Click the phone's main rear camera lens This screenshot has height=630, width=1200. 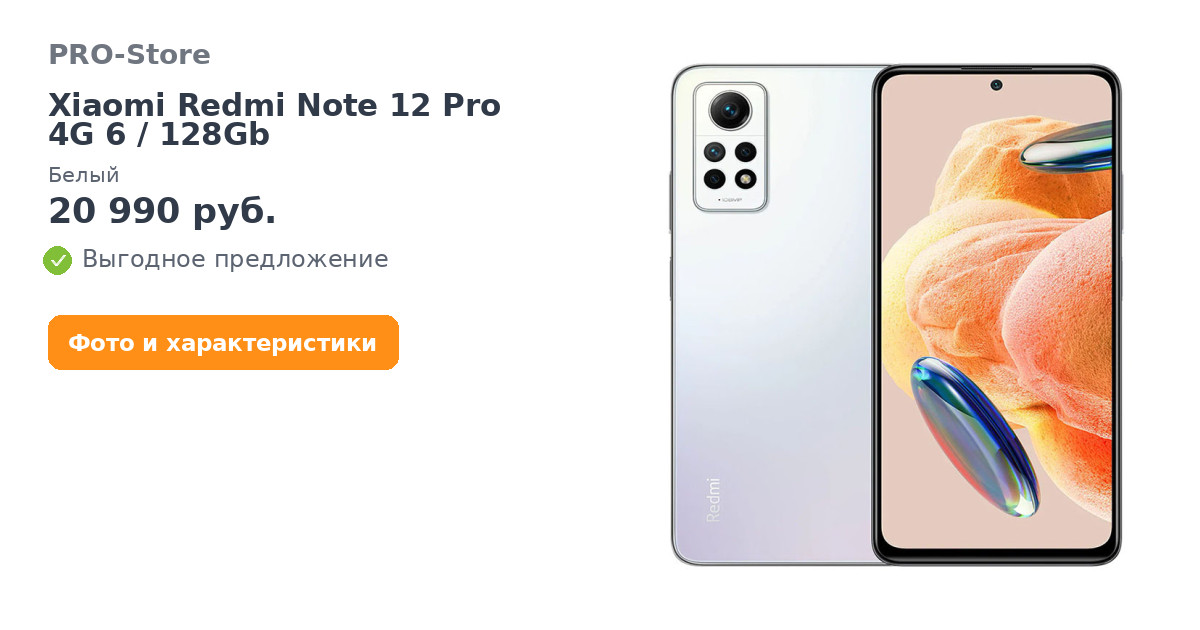730,107
